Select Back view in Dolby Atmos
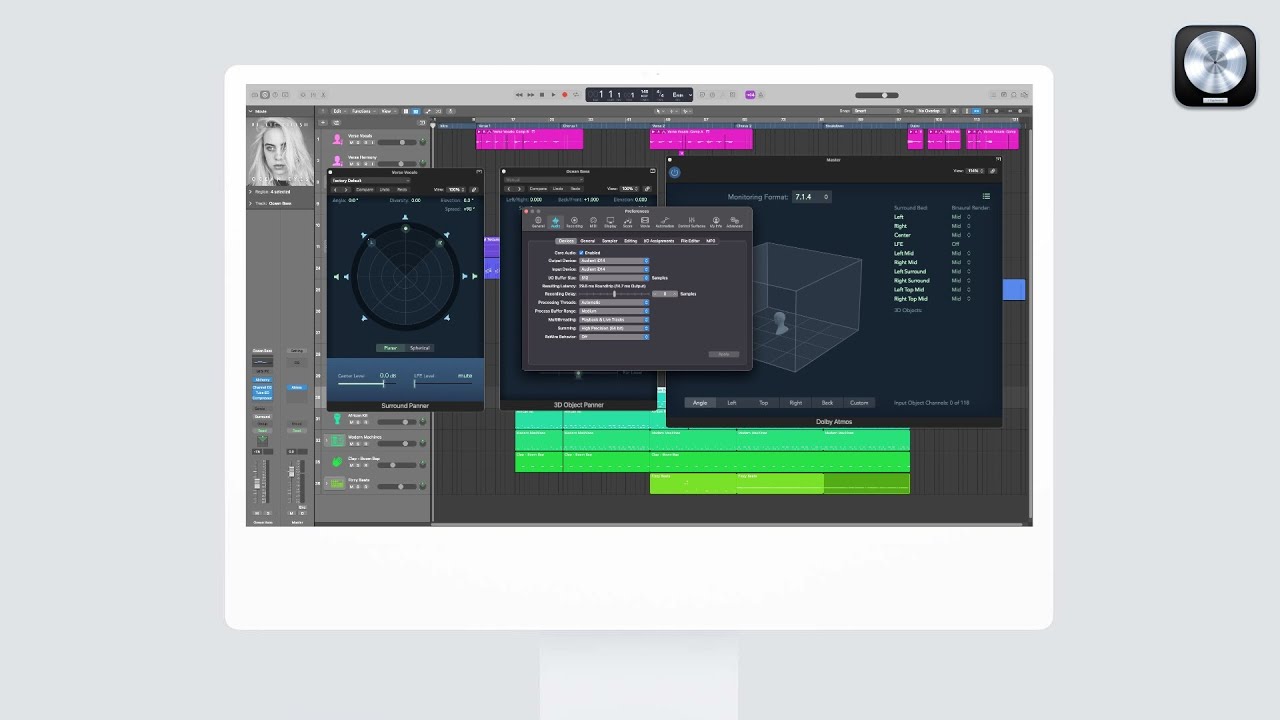 [827, 403]
